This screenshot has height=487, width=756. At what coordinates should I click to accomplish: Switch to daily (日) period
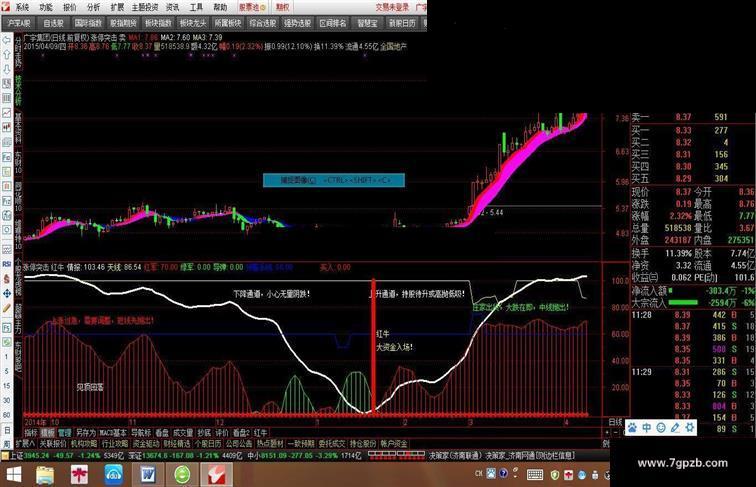[7, 430]
